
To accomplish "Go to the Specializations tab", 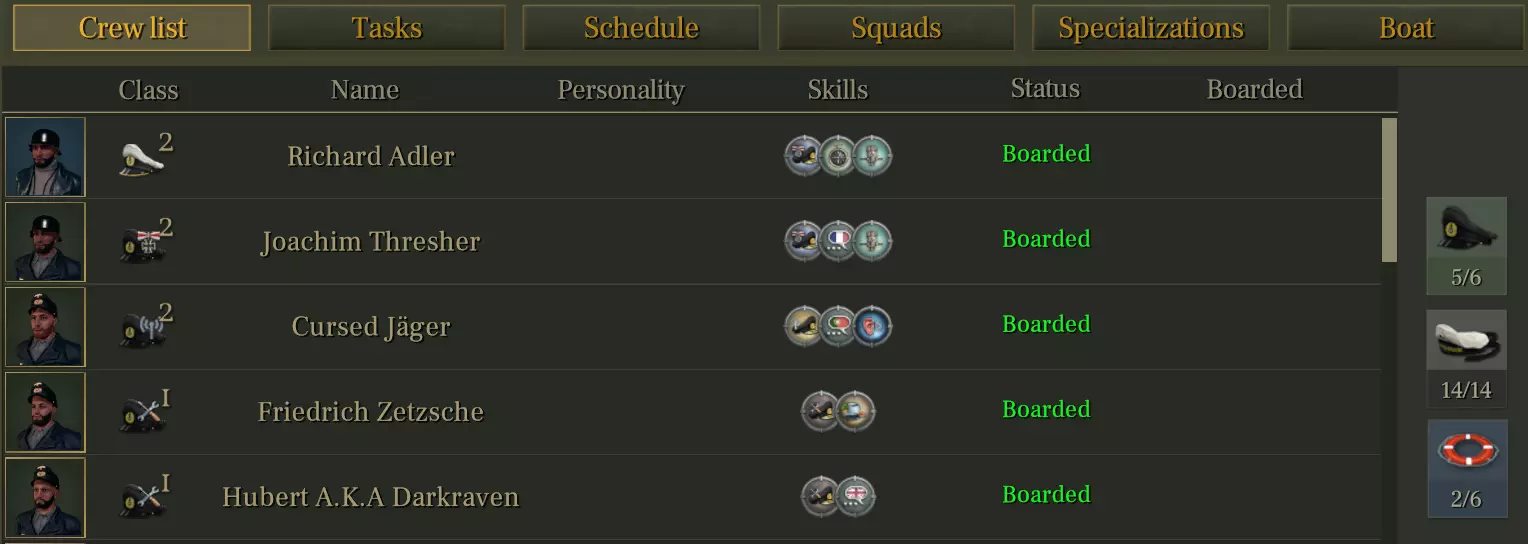I will coord(1151,28).
